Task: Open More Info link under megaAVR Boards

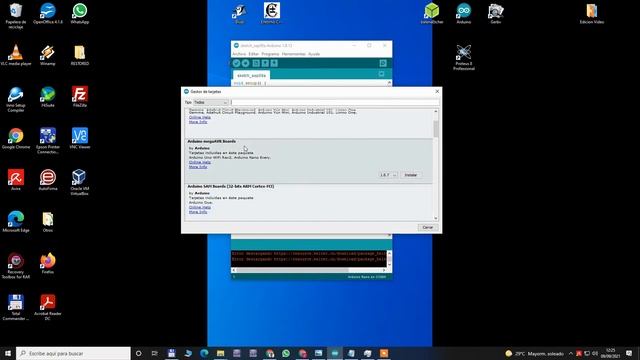Action: coord(198,167)
